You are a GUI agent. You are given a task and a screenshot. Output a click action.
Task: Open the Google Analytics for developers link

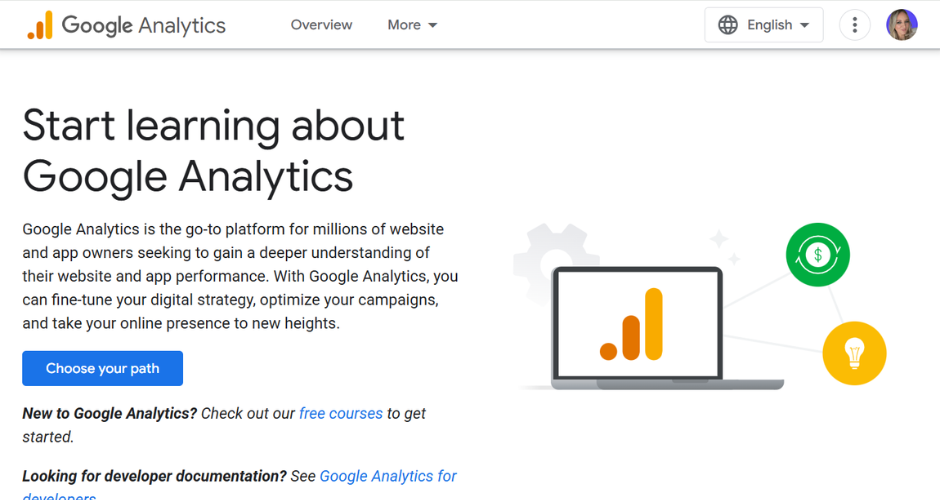[x=388, y=476]
